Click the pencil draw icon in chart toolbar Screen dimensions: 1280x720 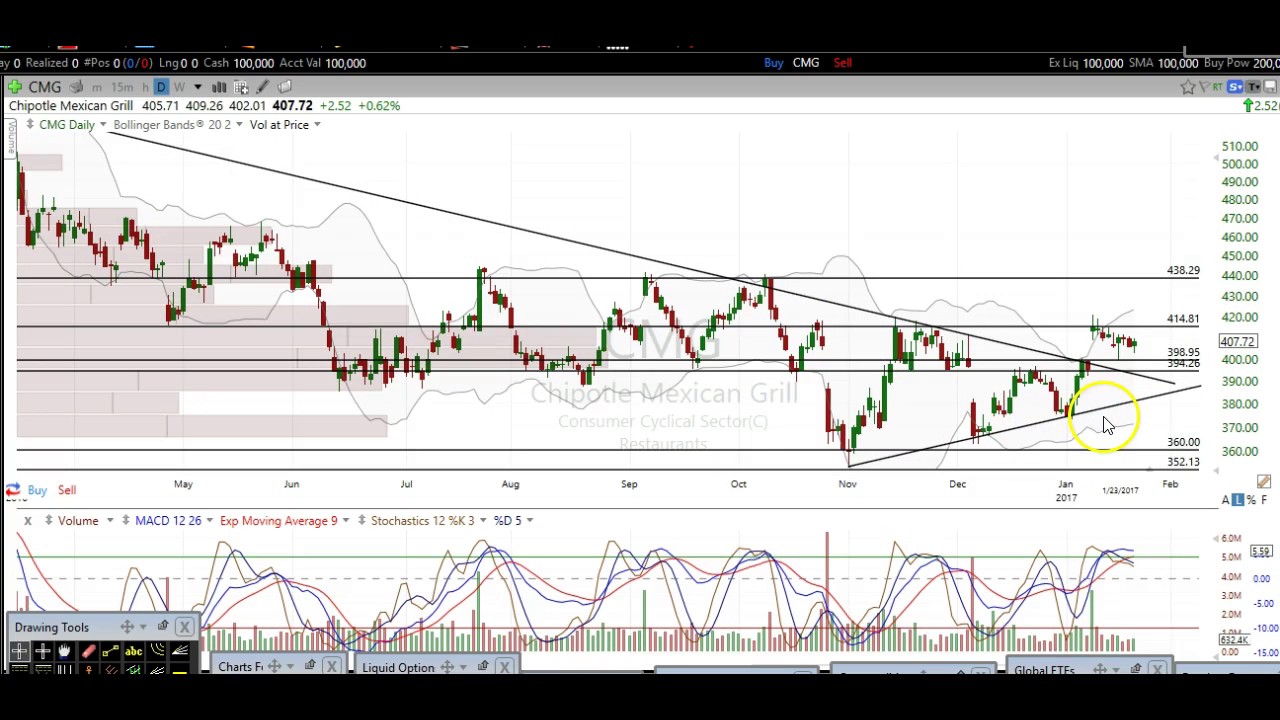tap(263, 87)
